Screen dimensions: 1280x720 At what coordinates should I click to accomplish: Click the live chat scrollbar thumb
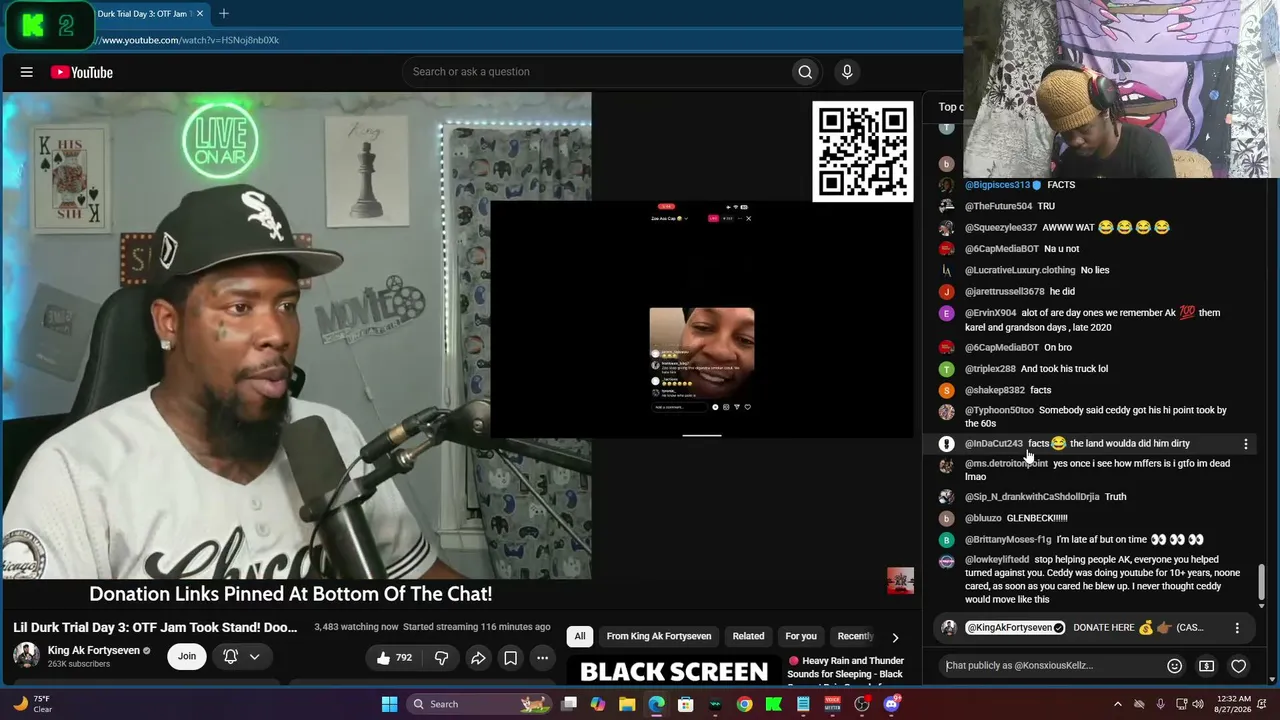(x=1261, y=581)
